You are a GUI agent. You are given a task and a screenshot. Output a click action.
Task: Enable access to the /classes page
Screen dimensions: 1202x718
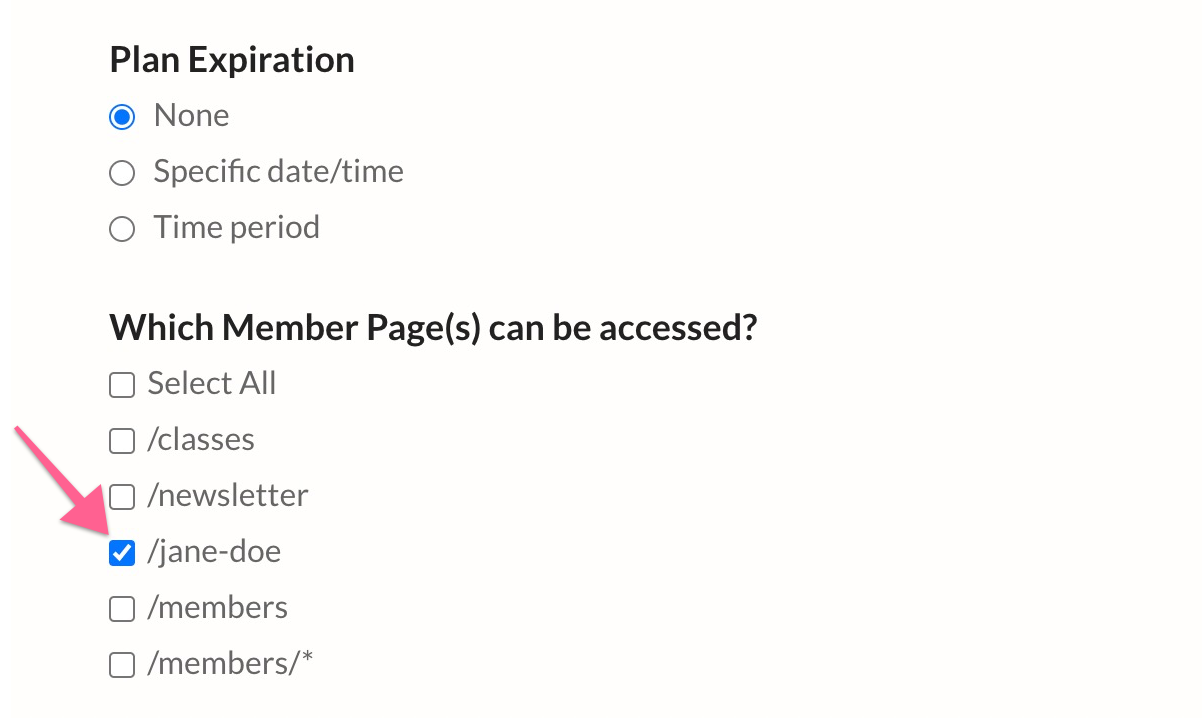pyautogui.click(x=121, y=440)
